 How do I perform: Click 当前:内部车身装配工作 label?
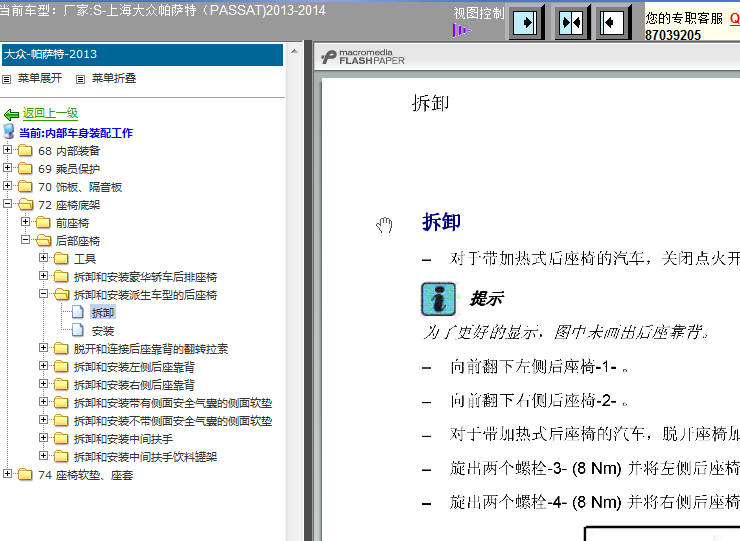[x=76, y=133]
